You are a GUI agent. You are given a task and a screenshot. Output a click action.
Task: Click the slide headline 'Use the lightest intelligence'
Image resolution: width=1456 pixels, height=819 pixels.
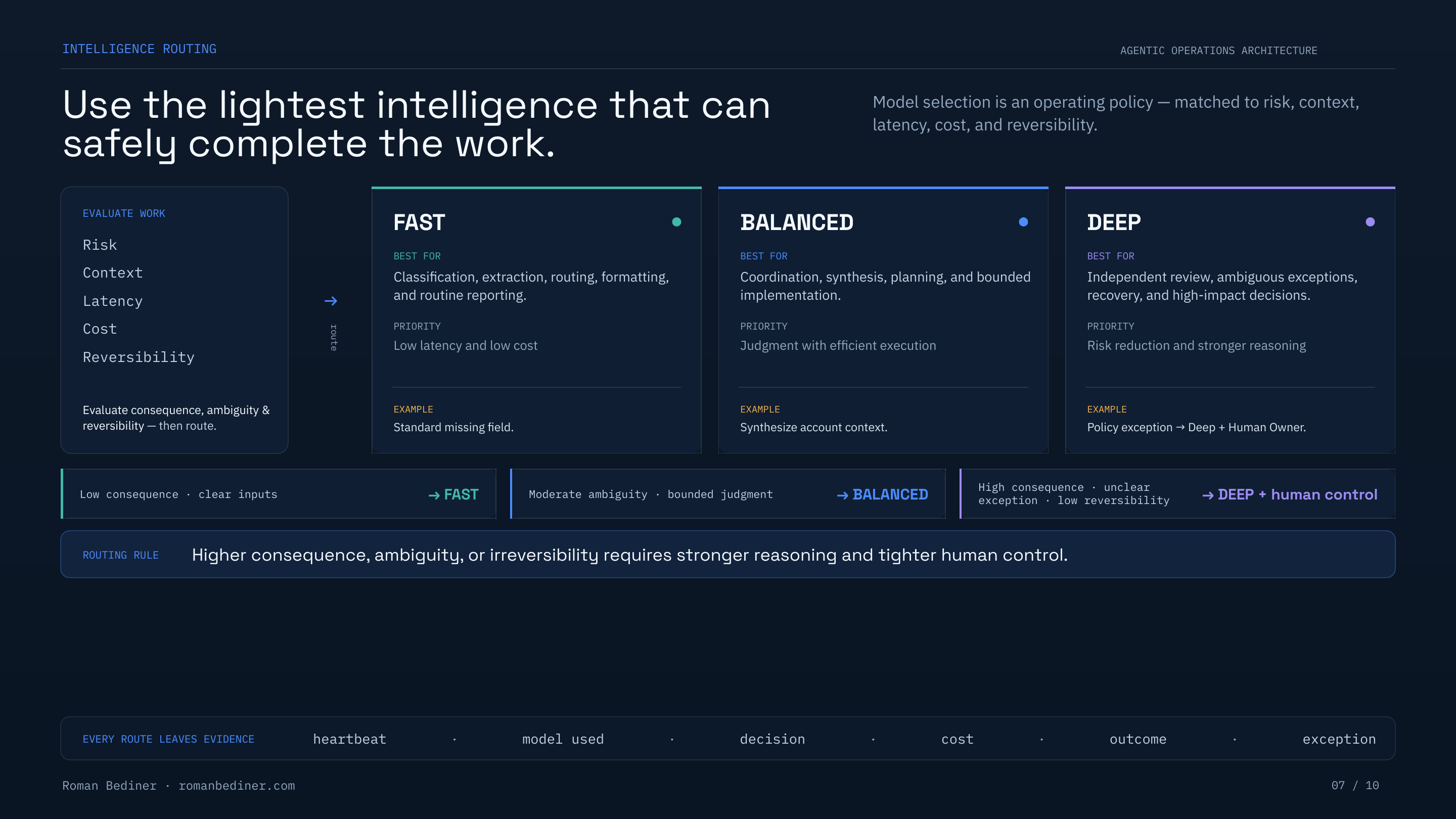[417, 124]
